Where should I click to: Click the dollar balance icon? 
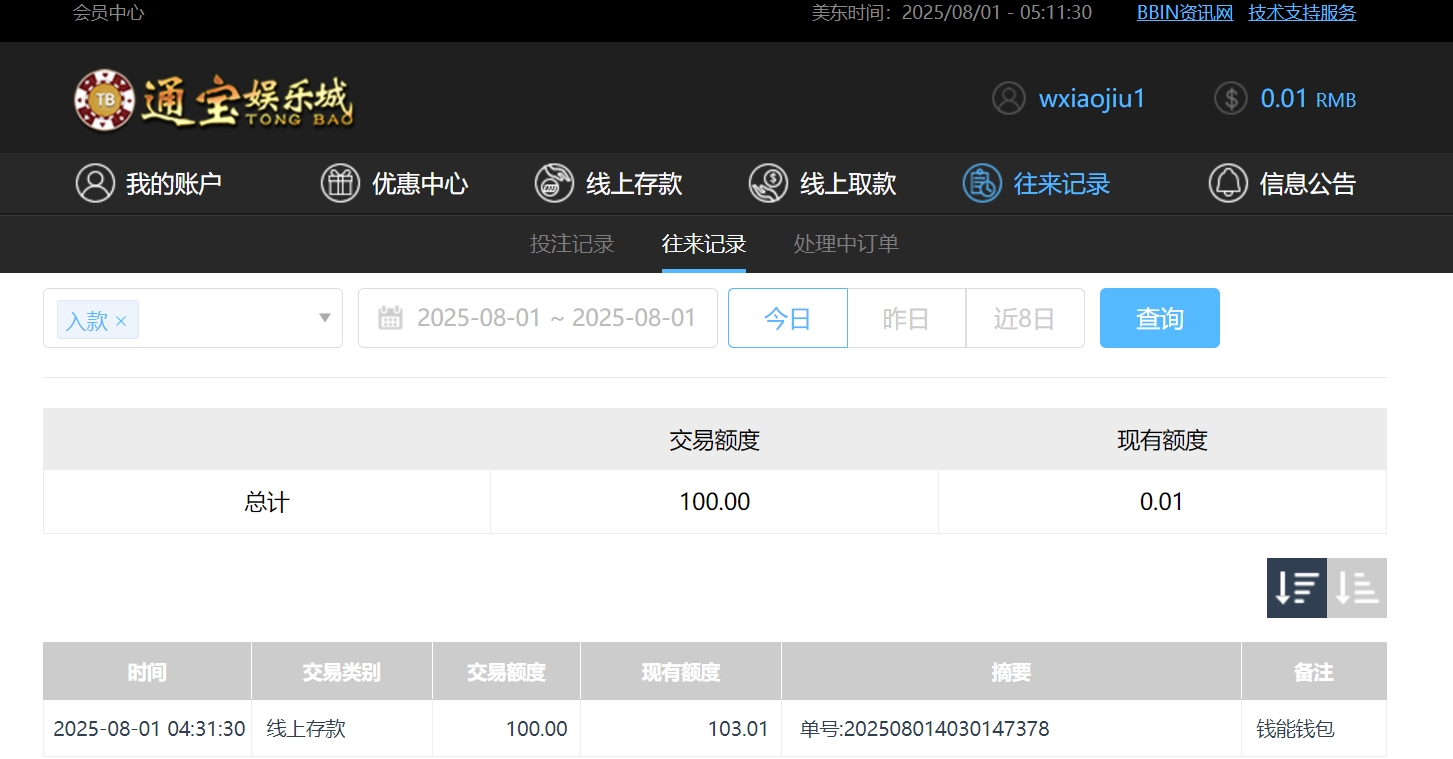point(1231,98)
